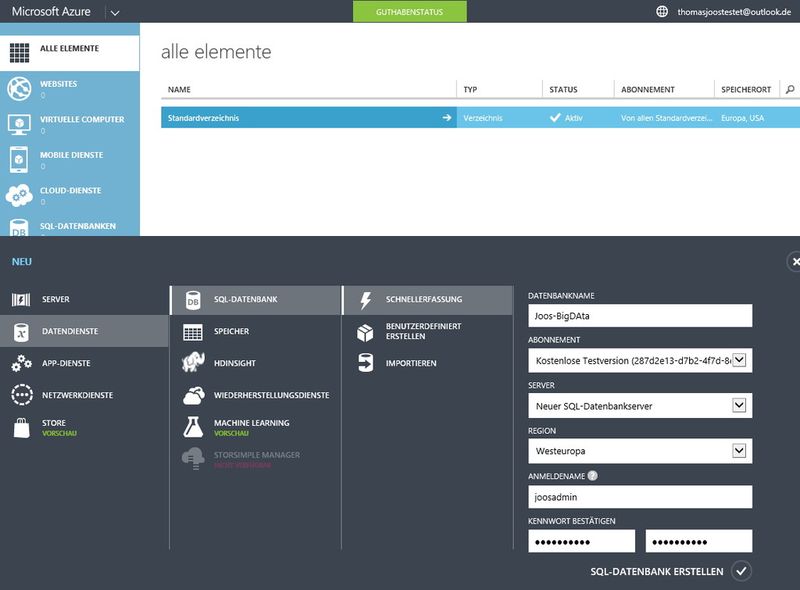The width and height of the screenshot is (800, 590).
Task: Open account menu thomasjoostestet@outlook.de
Action: click(734, 12)
